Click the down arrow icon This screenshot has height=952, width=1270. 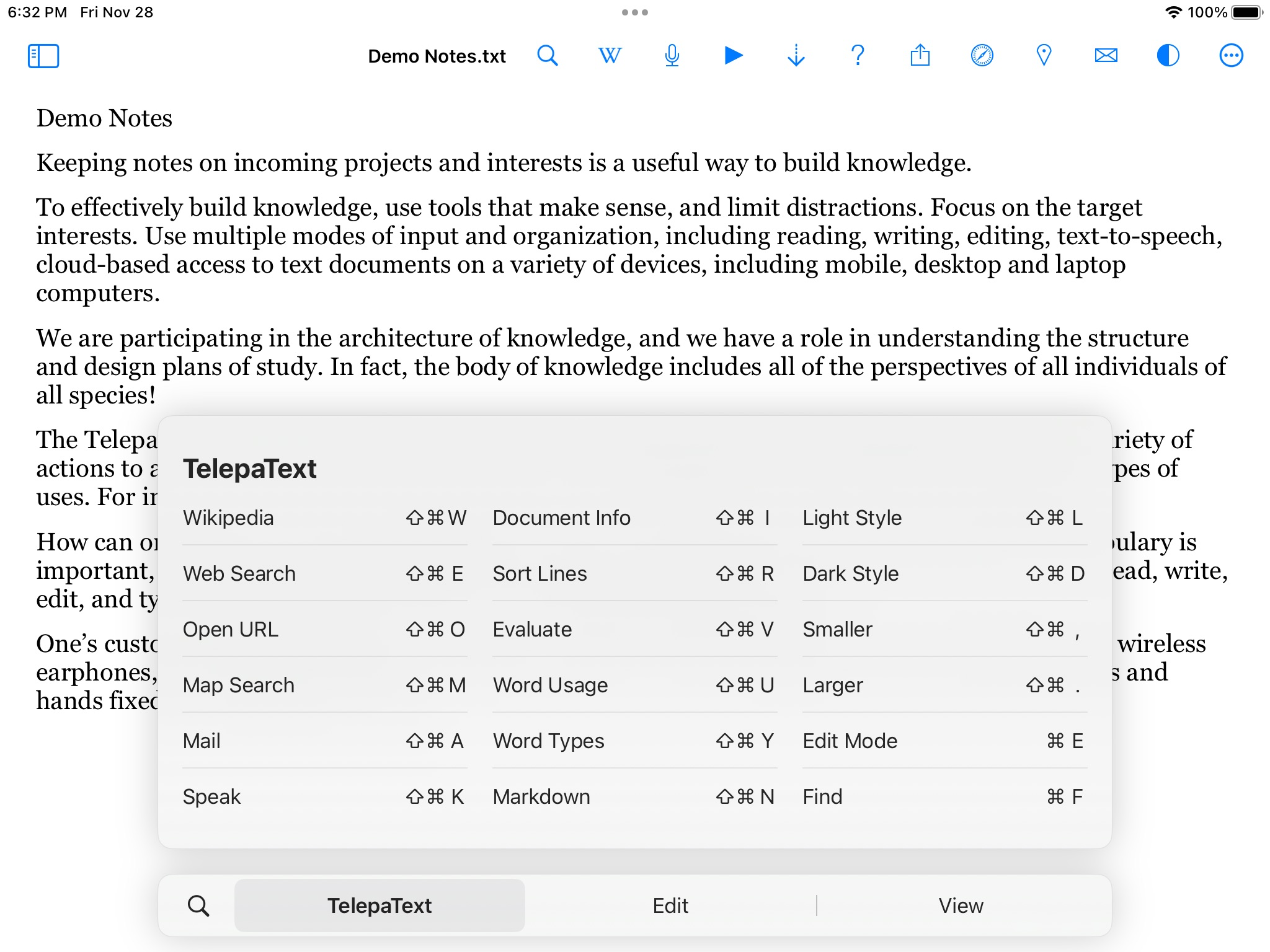(796, 56)
